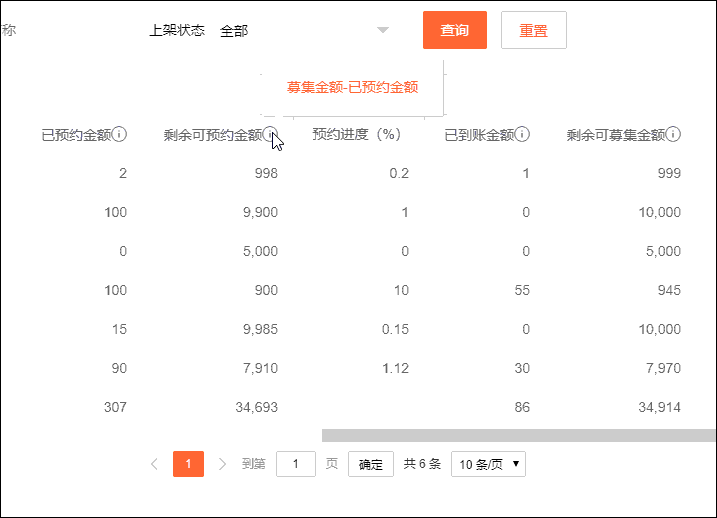
Task: Focus the 到第 page number input
Action: click(x=295, y=464)
